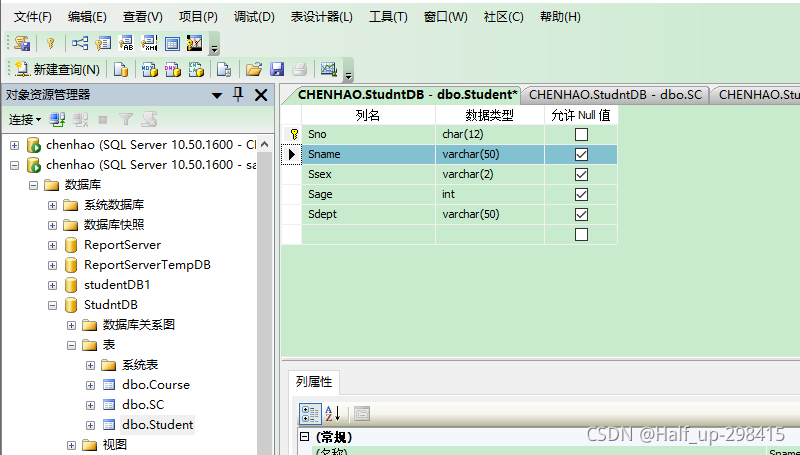Click the Analysis Services DMX Query icon
This screenshot has width=800, height=455.
[172, 69]
